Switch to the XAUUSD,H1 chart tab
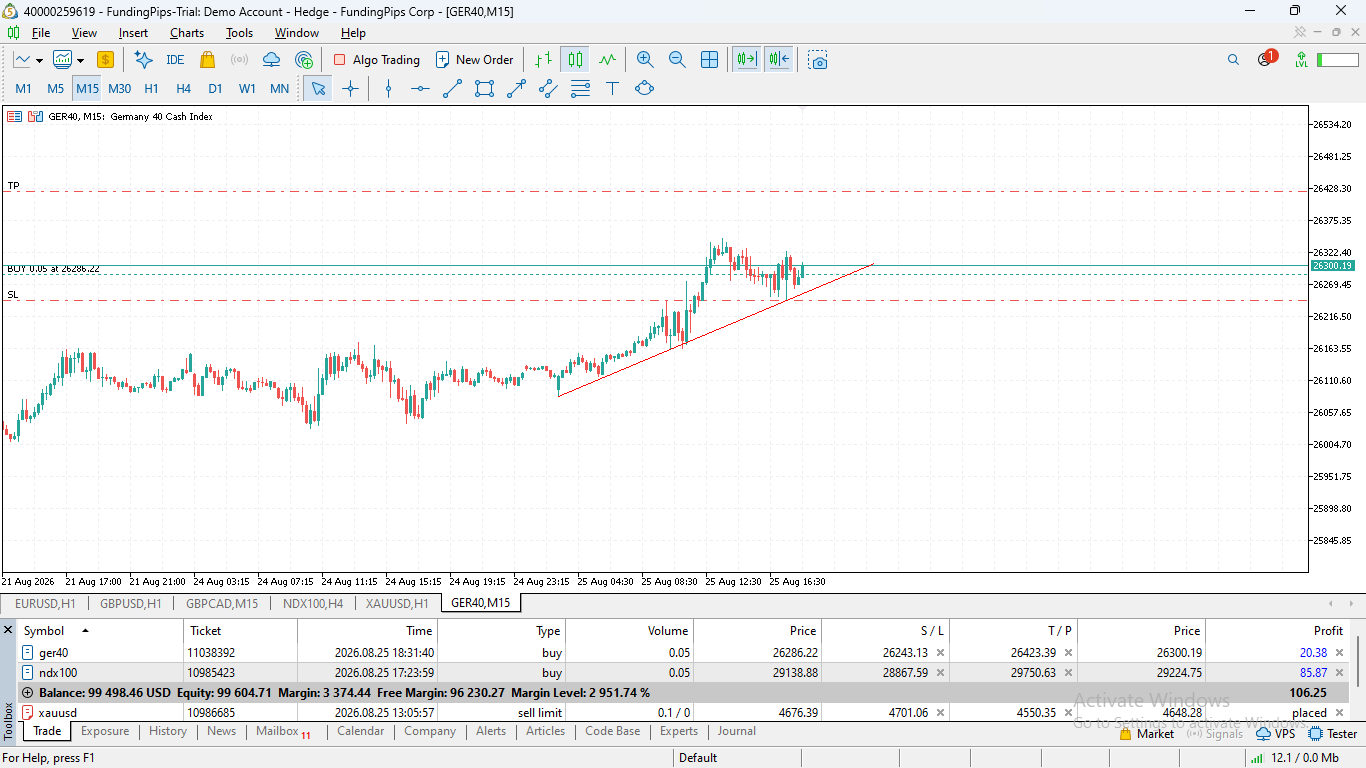Screen dimensions: 1366x768 coord(397,603)
